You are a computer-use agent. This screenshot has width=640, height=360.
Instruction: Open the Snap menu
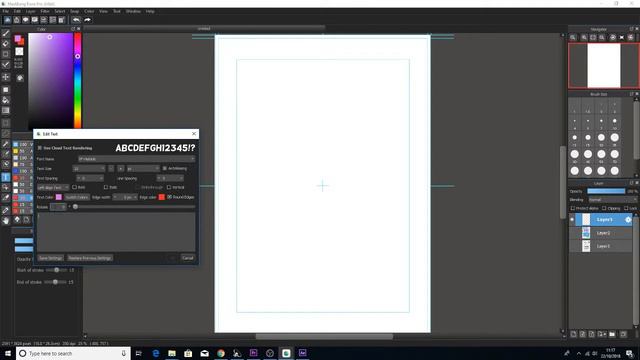(x=74, y=11)
